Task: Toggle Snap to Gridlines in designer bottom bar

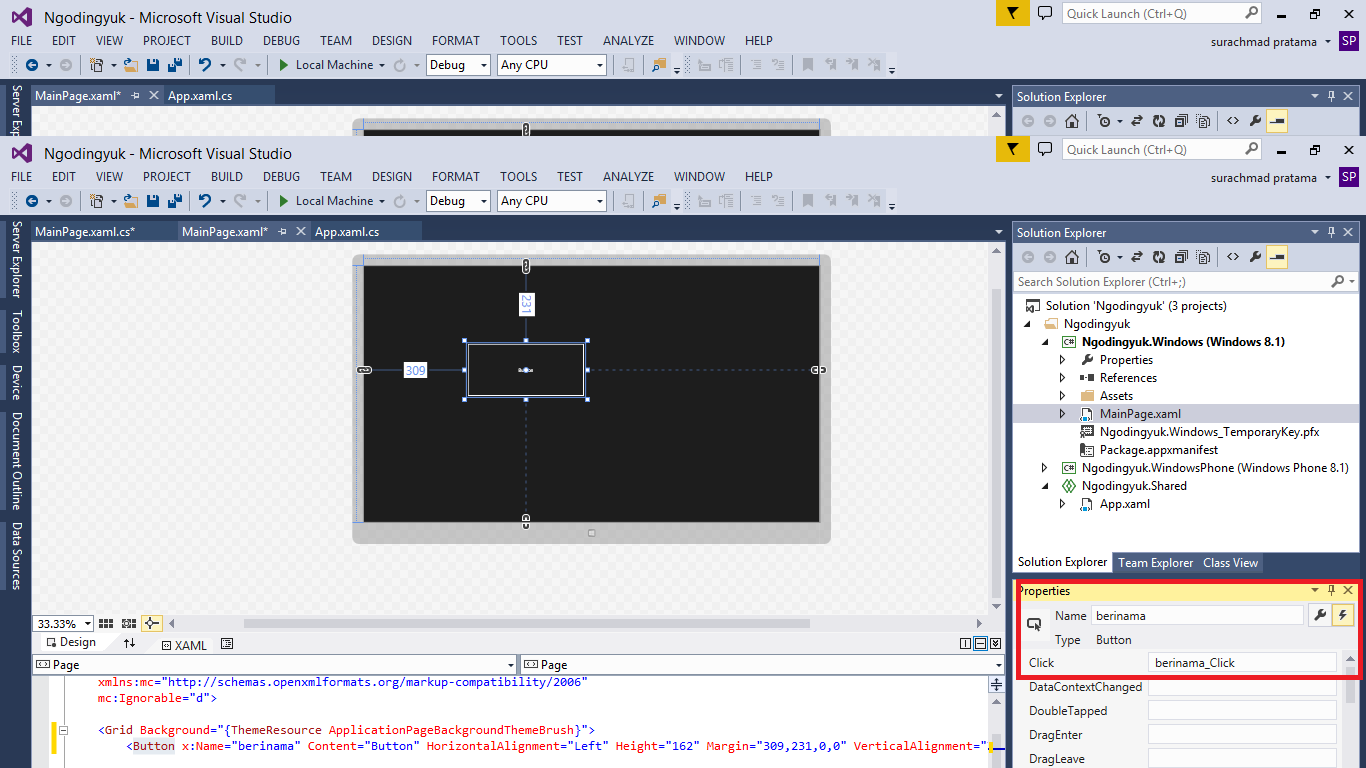Action: coord(129,623)
